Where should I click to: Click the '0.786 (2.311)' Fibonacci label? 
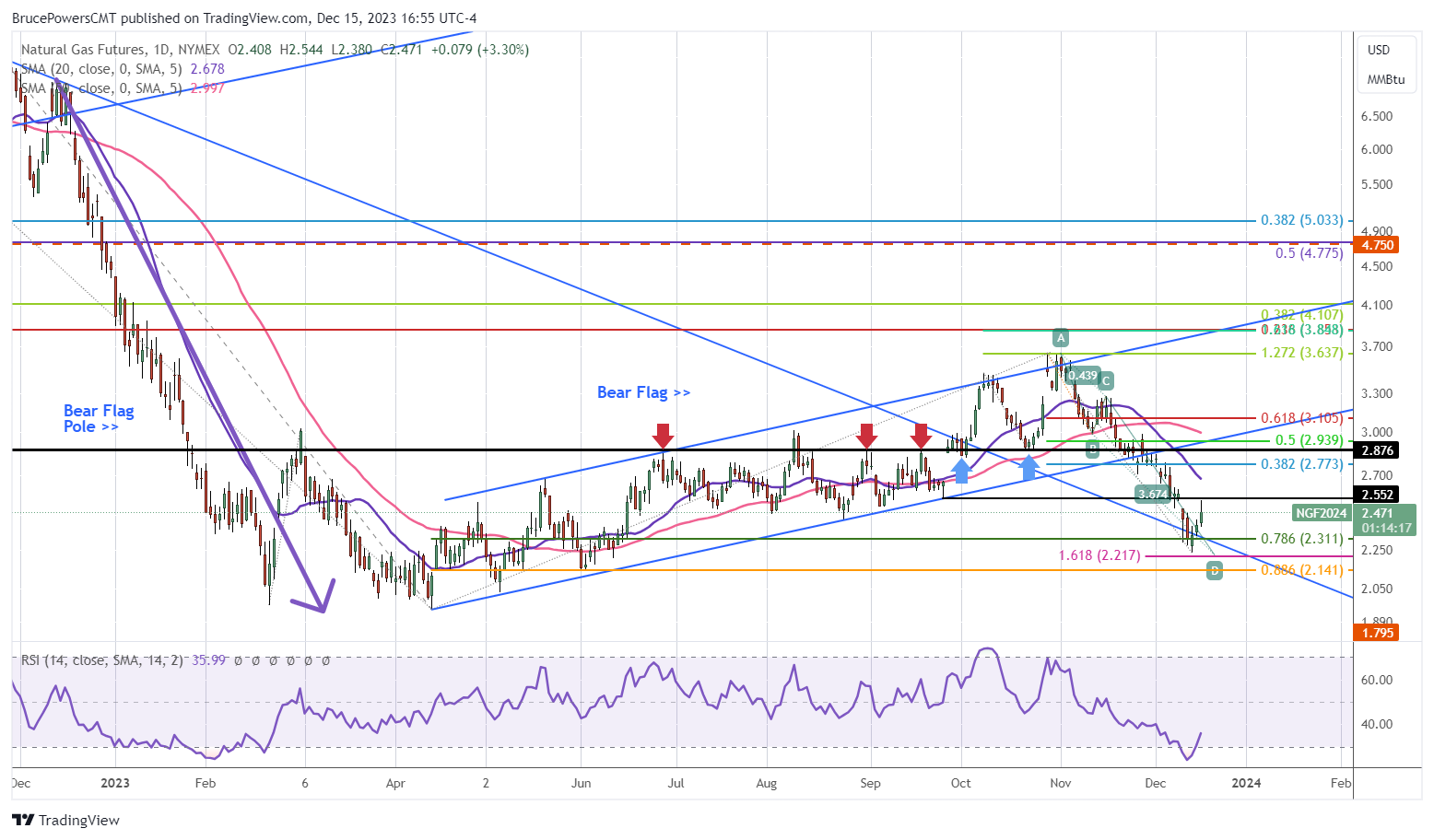tap(1302, 539)
